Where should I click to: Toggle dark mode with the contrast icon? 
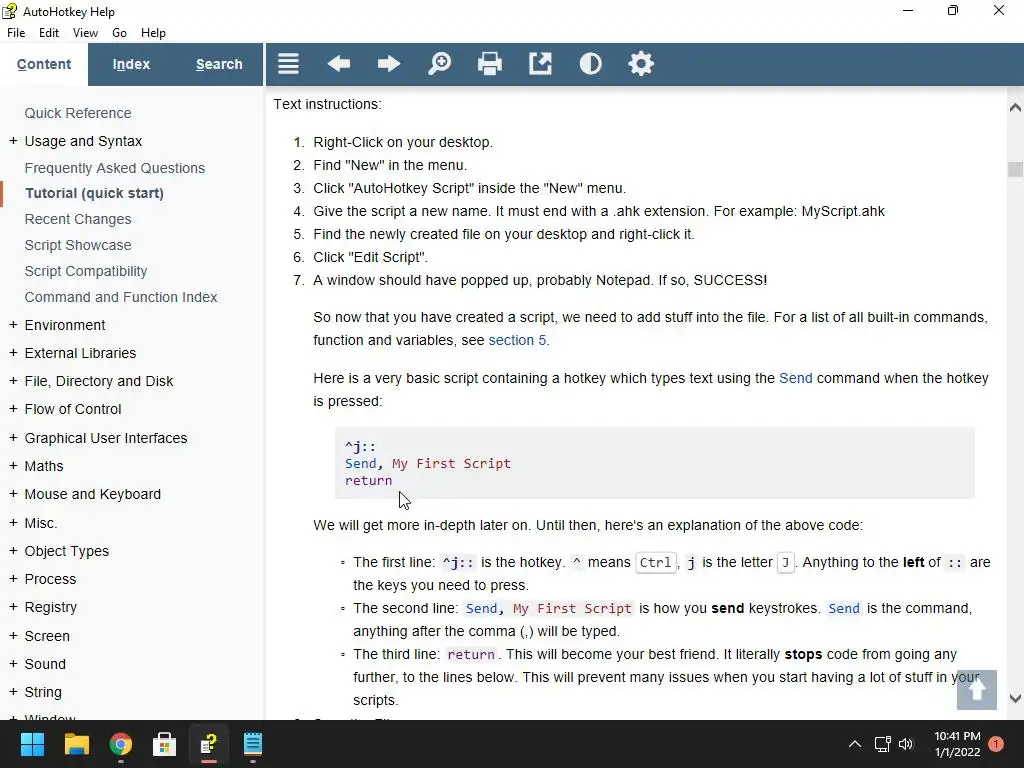pos(590,63)
